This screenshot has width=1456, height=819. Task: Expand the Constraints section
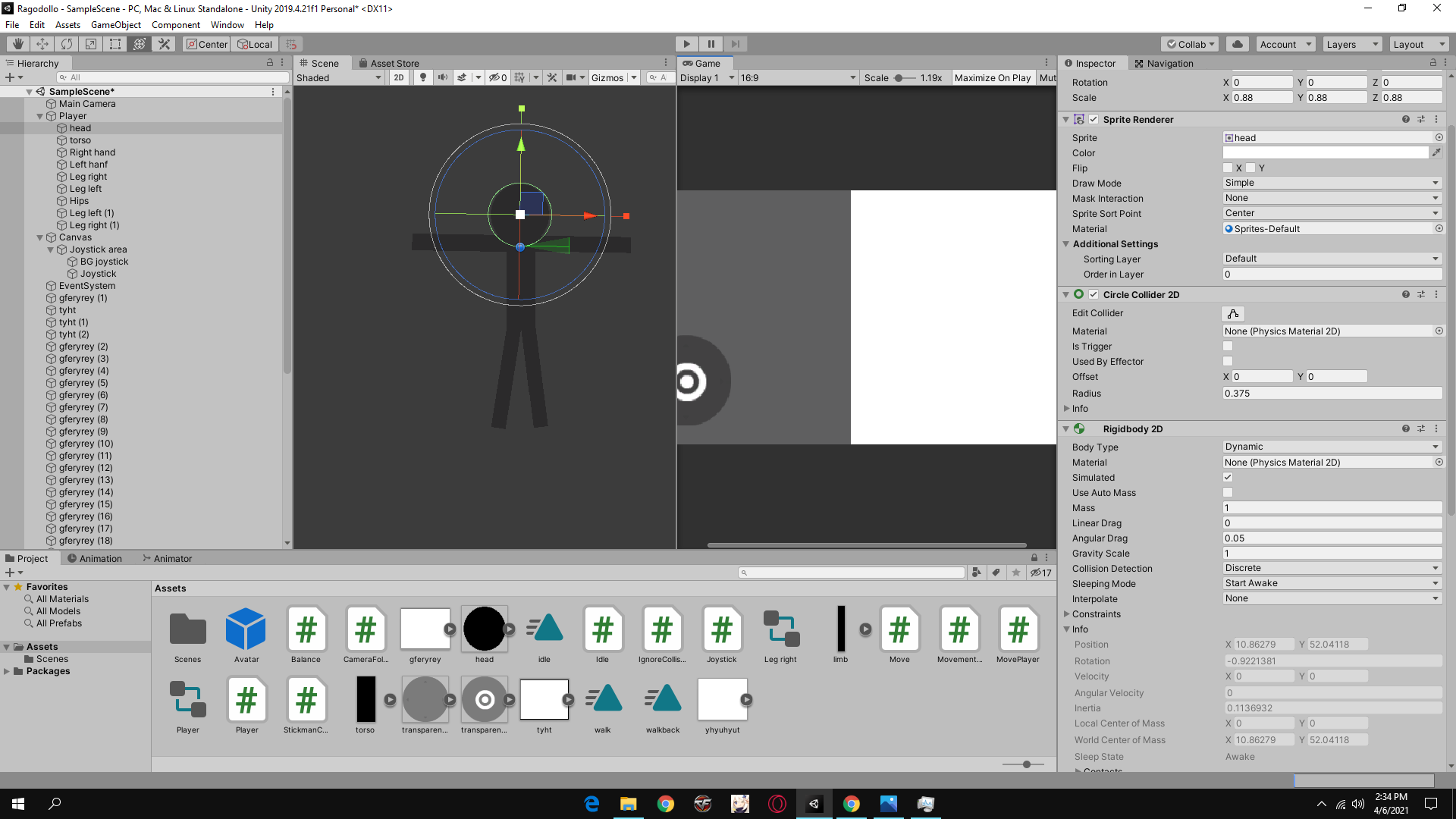[1067, 613]
